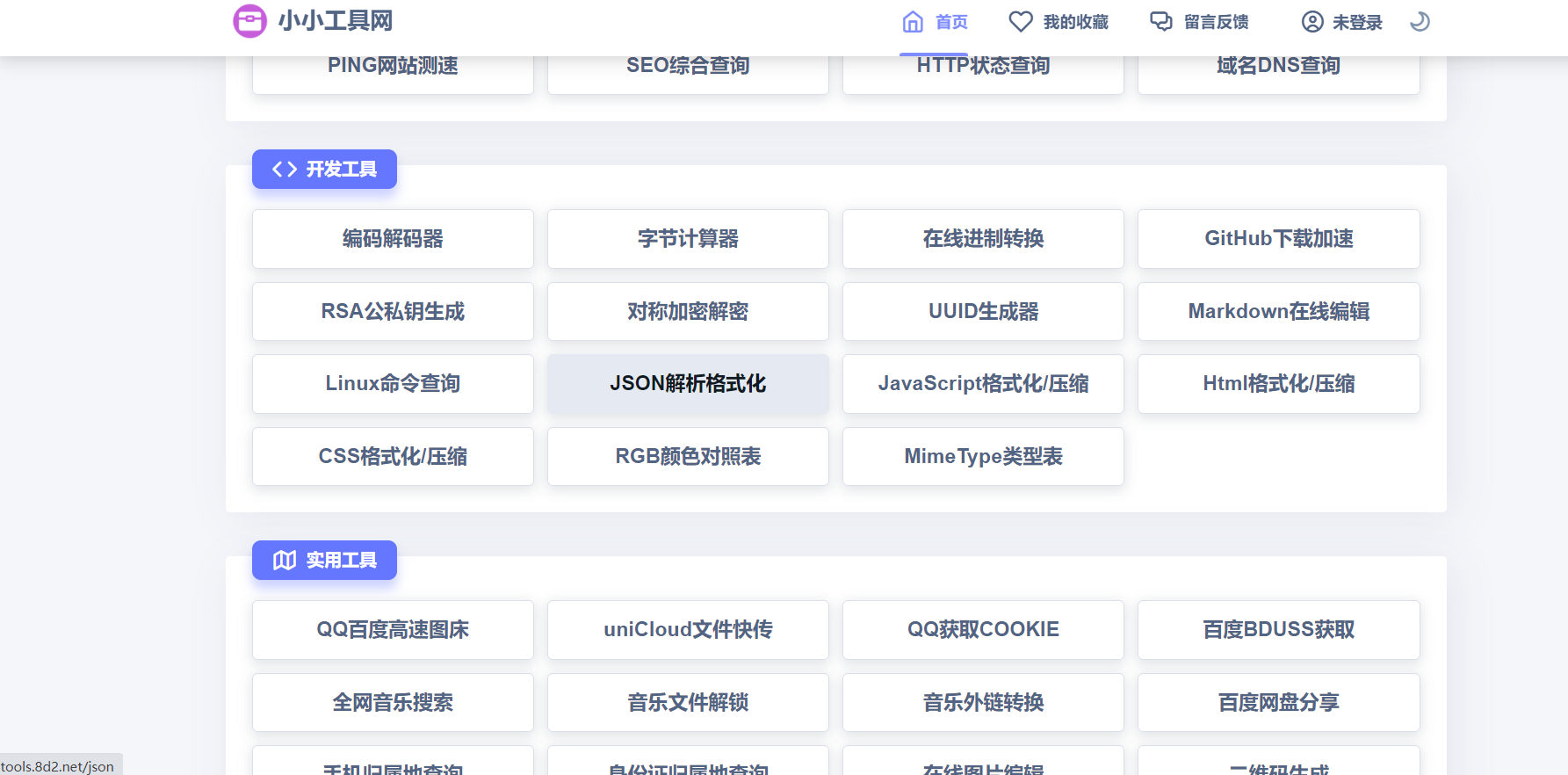Open Linux命令查询
The height and width of the screenshot is (775, 1568).
coord(393,384)
